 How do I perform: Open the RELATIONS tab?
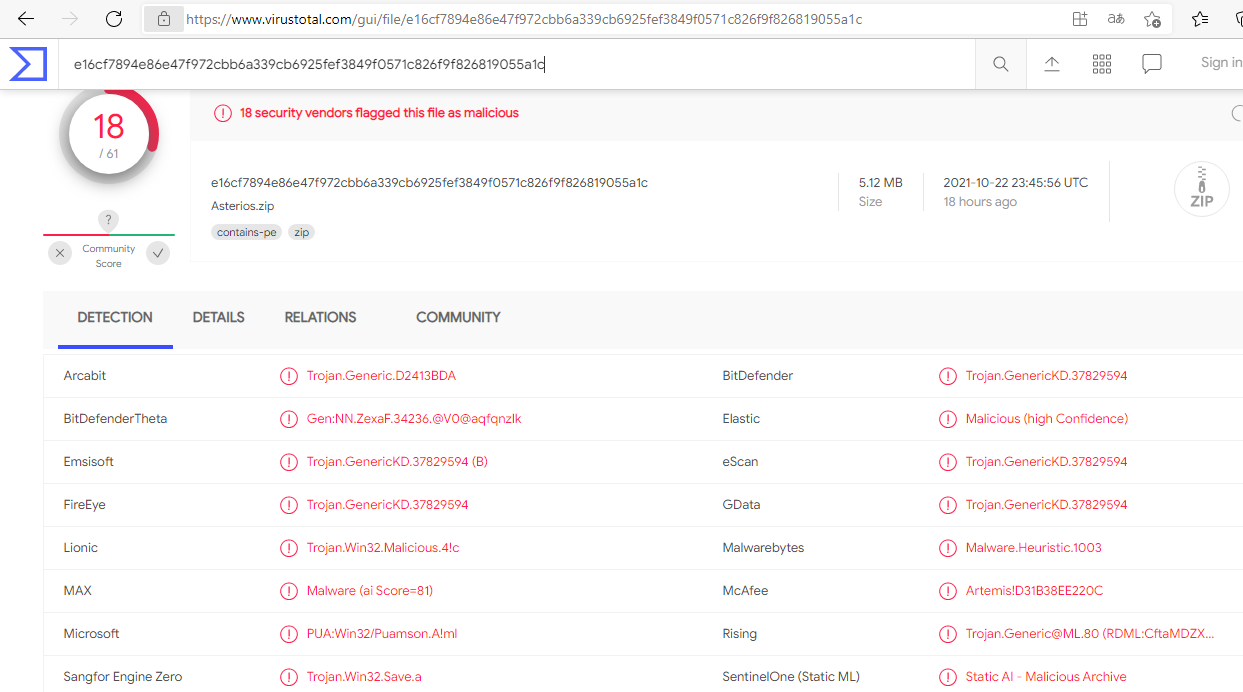320,318
